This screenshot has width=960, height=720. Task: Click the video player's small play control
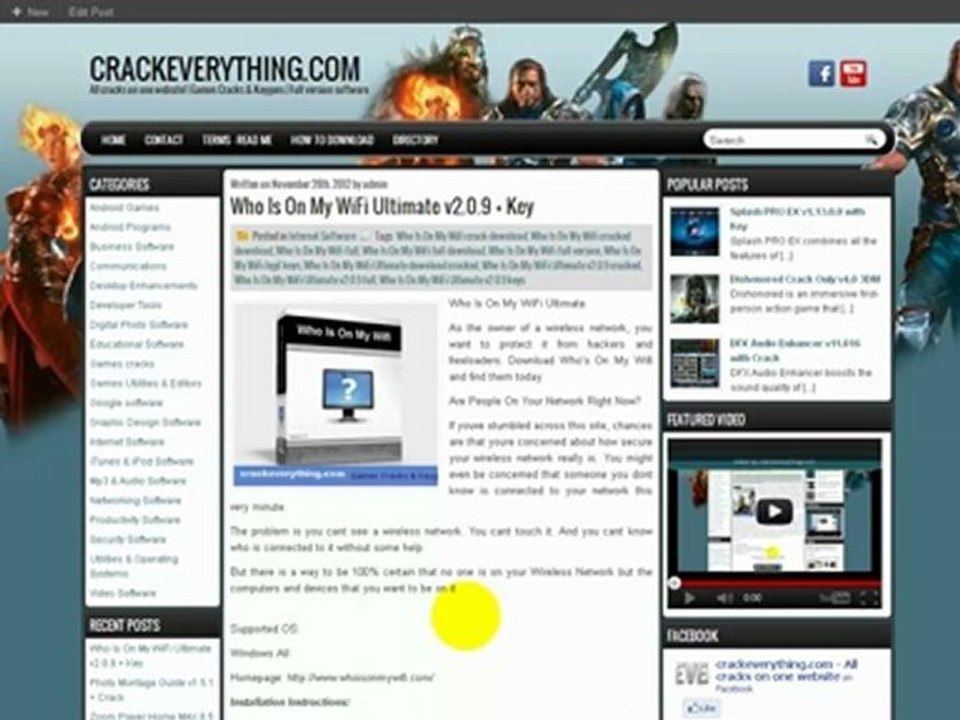coord(689,598)
